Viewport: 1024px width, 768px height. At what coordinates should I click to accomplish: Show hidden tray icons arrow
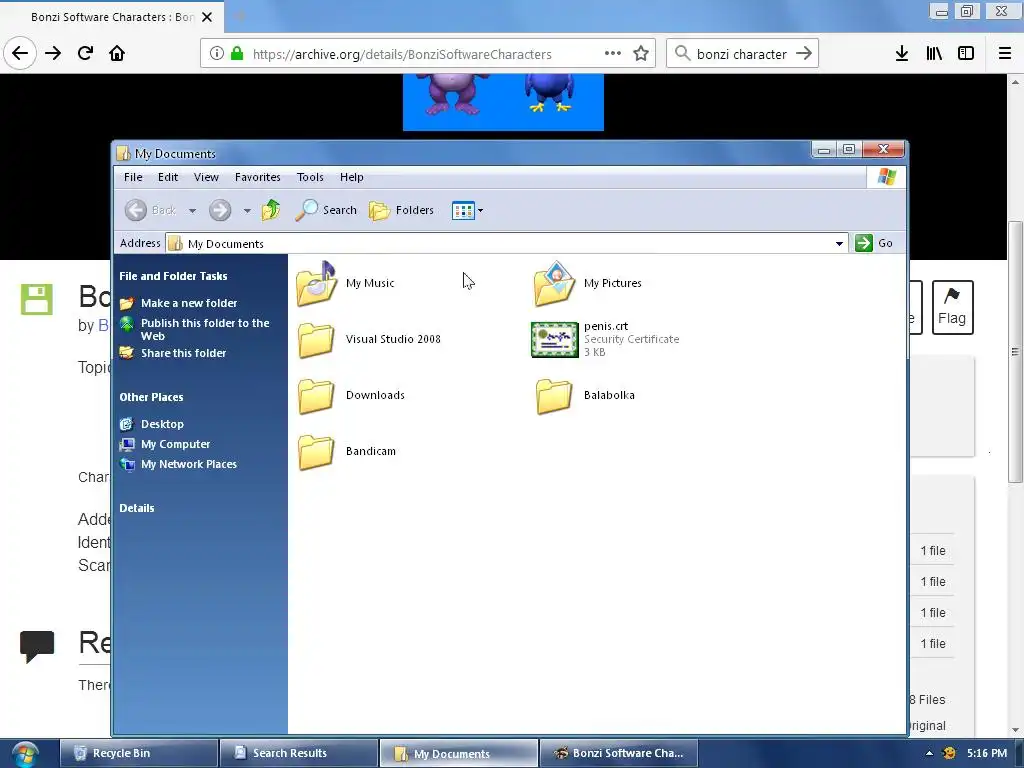coord(929,753)
